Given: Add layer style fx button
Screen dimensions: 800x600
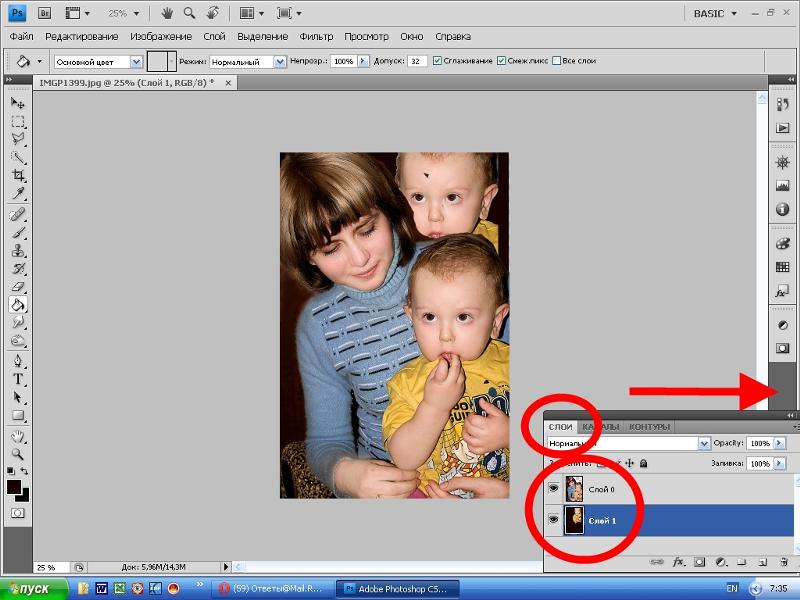Looking at the screenshot, I should [x=678, y=562].
